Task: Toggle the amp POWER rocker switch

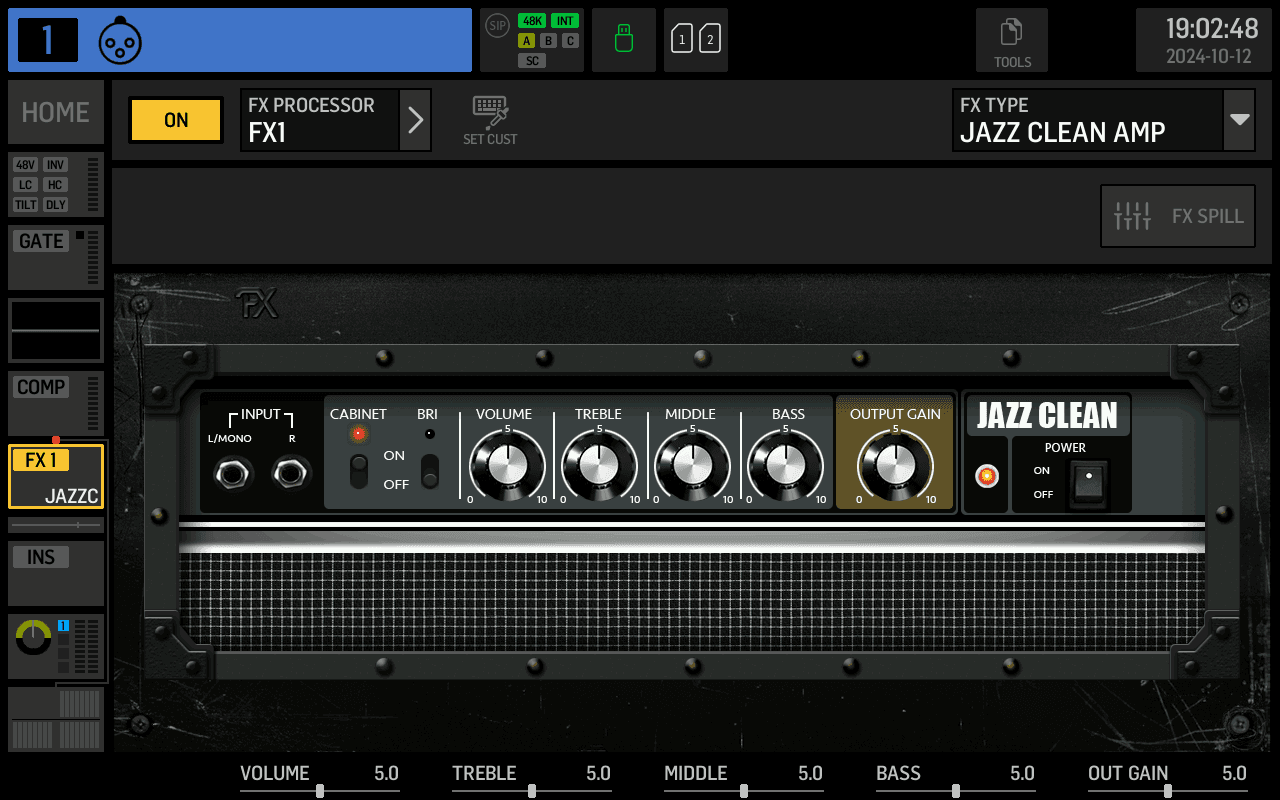Action: click(1088, 483)
